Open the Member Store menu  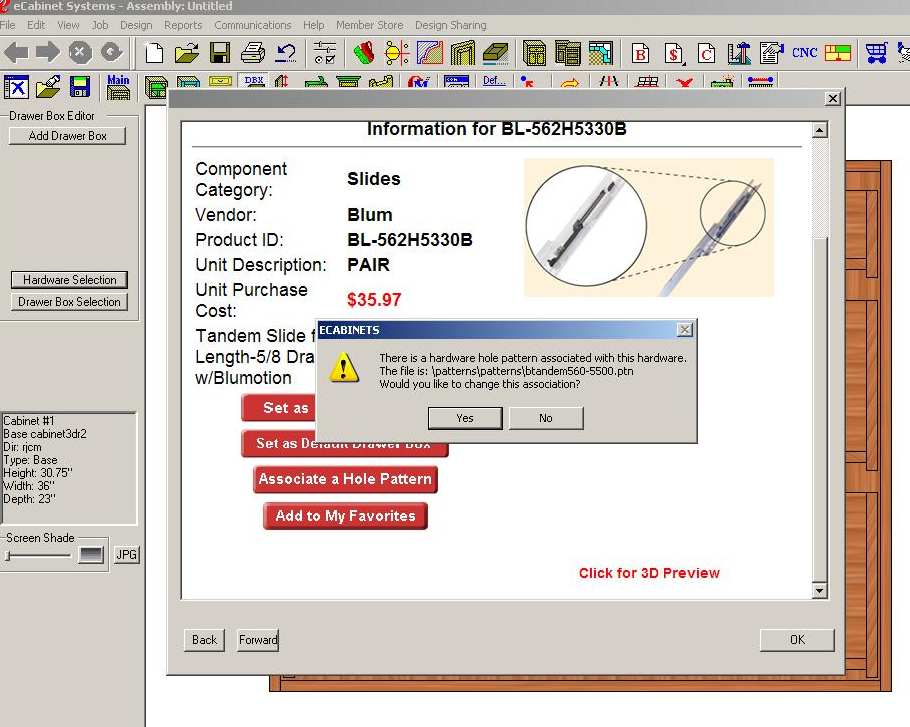pos(369,25)
